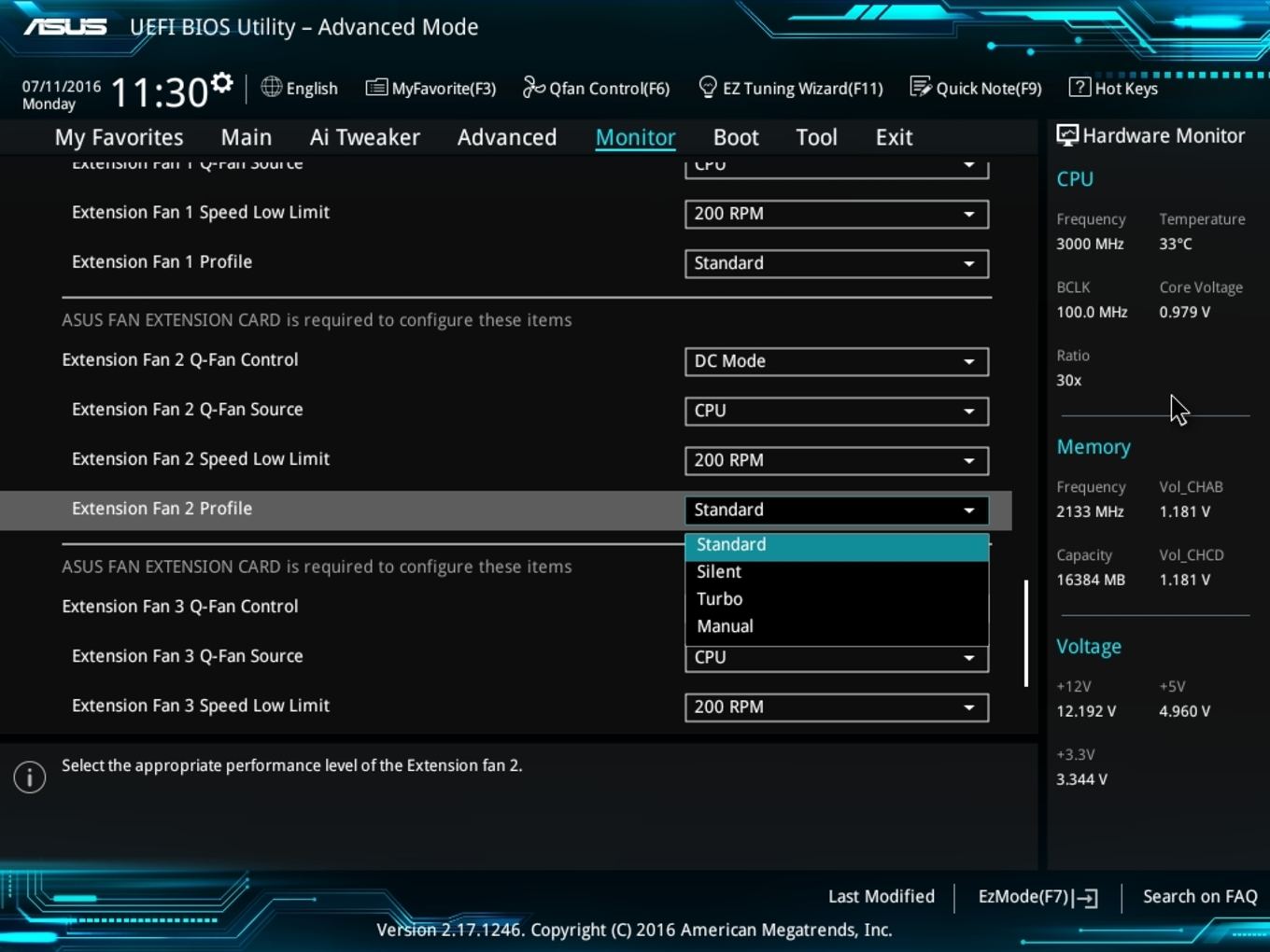Click the BIOS version copyright text
The image size is (1270, 952).
pos(634,931)
